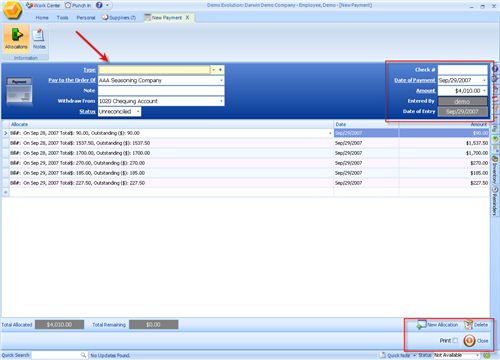The width and height of the screenshot is (500, 360).
Task: Open the Tools tab
Action: [x=62, y=18]
